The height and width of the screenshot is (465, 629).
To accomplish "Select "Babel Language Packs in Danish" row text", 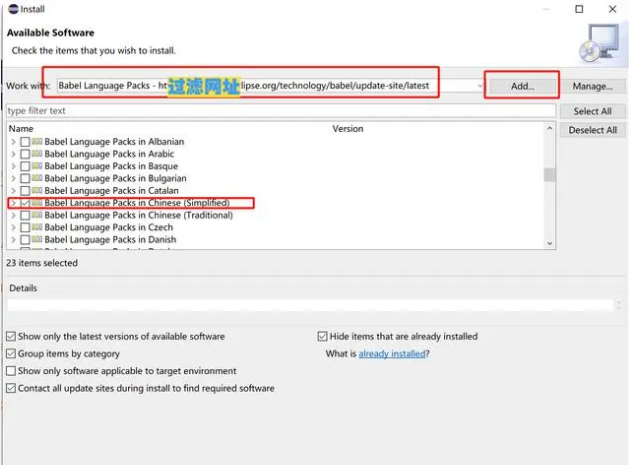I will pos(110,240).
